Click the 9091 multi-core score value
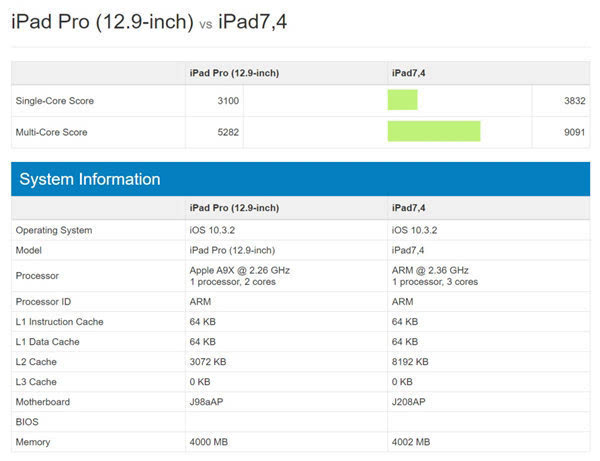This screenshot has width=600, height=461. (575, 132)
